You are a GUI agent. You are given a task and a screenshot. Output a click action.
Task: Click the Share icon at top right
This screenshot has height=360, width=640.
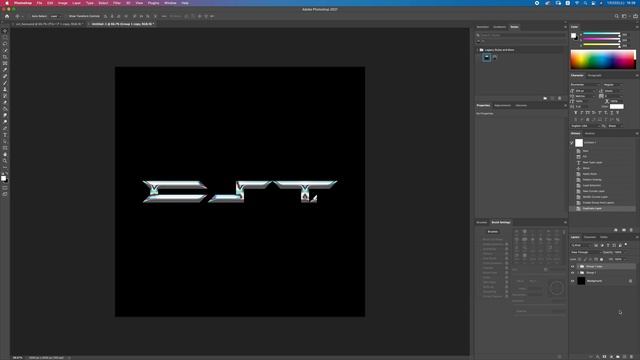(x=635, y=16)
